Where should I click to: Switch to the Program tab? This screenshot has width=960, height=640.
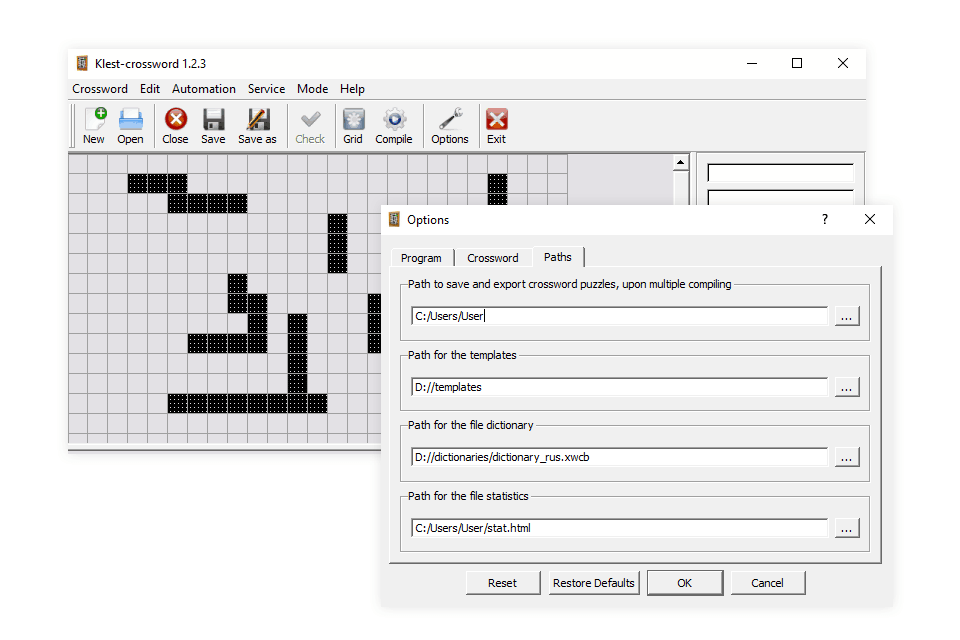coord(421,258)
